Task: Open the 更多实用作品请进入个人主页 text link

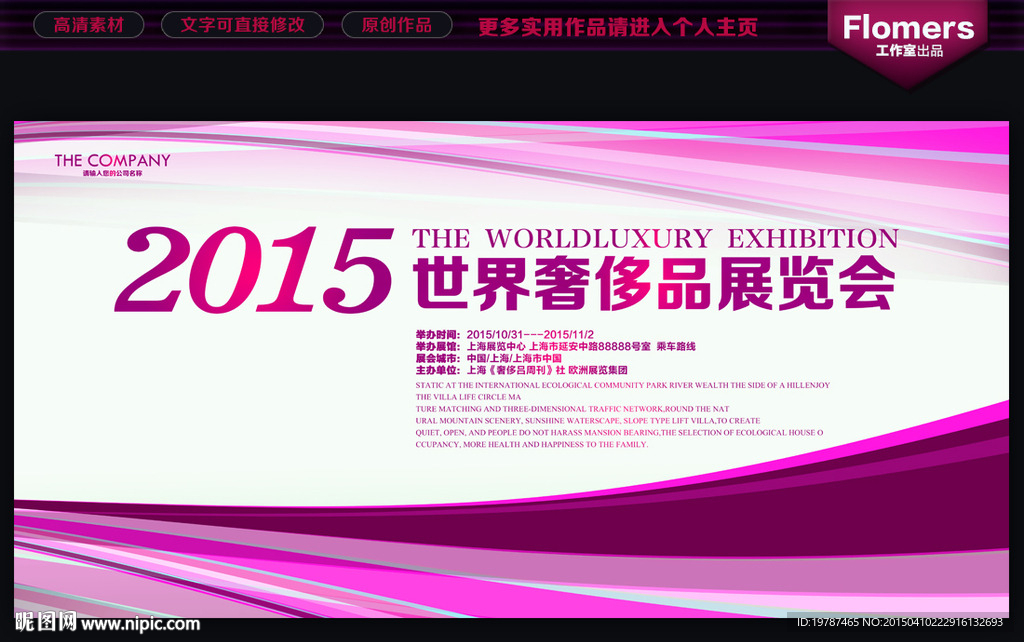Action: click(x=618, y=26)
